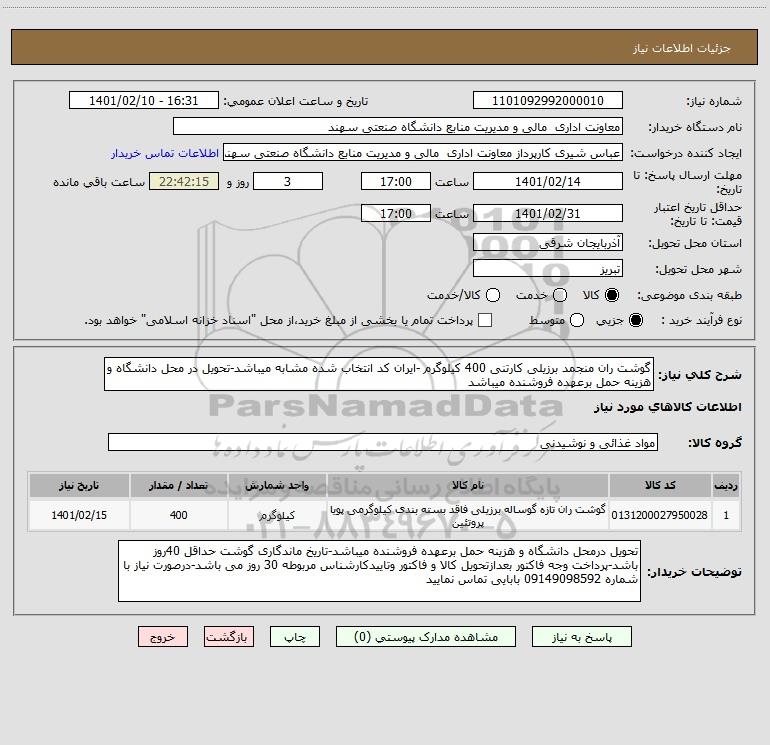Click the بازگشت back button

pos(229,637)
